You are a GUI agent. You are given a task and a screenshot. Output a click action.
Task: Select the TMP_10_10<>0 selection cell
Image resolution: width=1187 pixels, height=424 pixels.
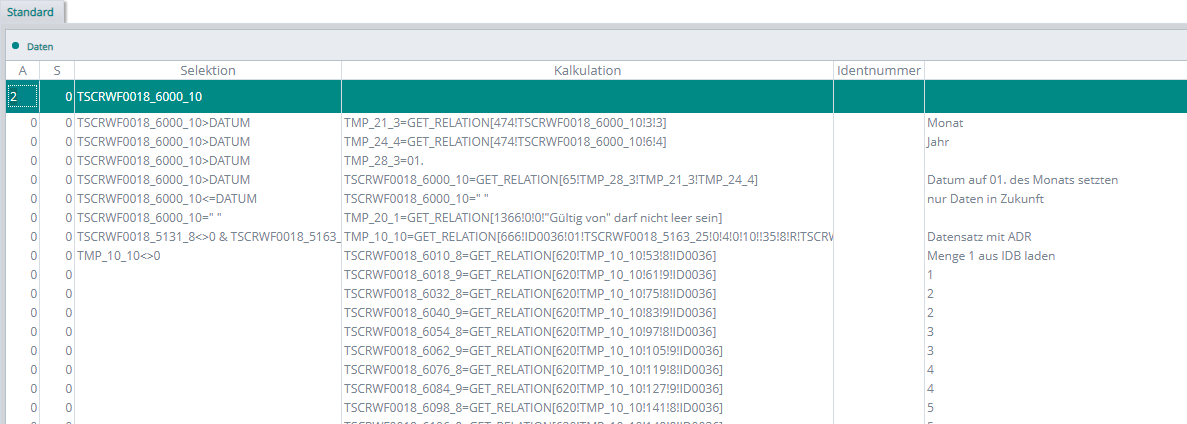[118, 256]
